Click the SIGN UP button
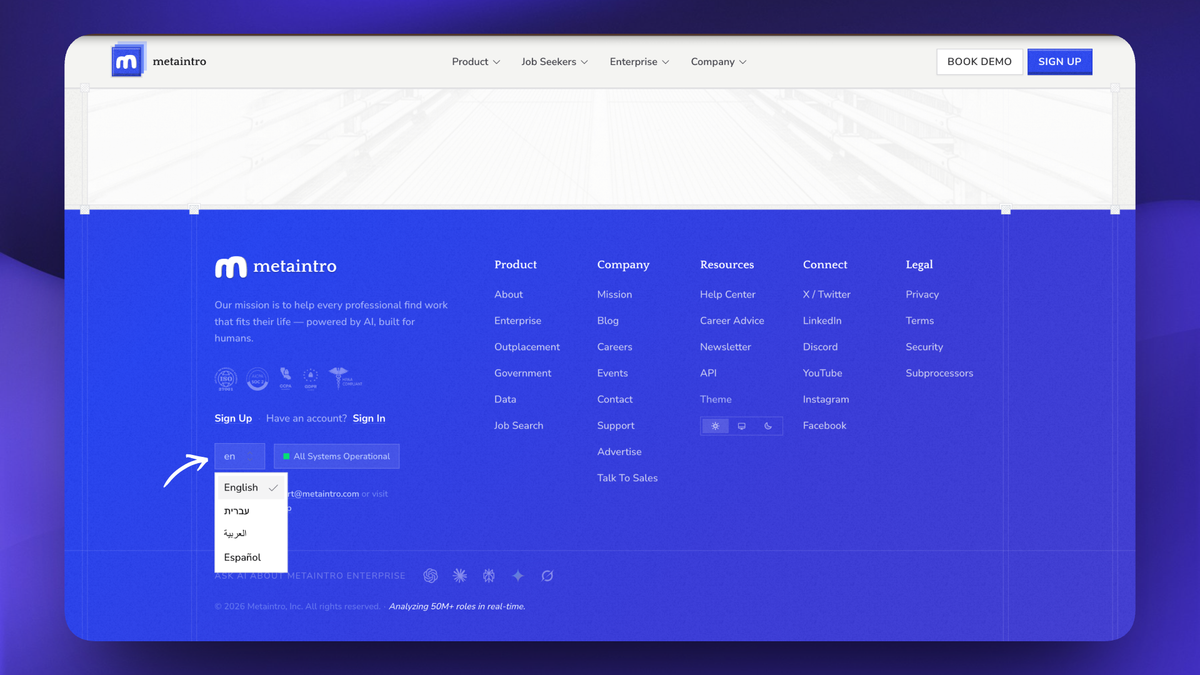1200x675 pixels. tap(1060, 62)
